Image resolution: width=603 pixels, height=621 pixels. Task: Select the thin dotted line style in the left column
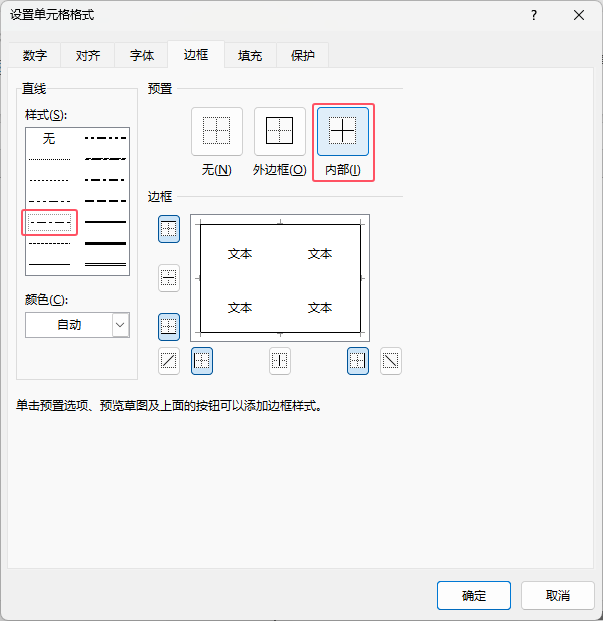(x=49, y=180)
